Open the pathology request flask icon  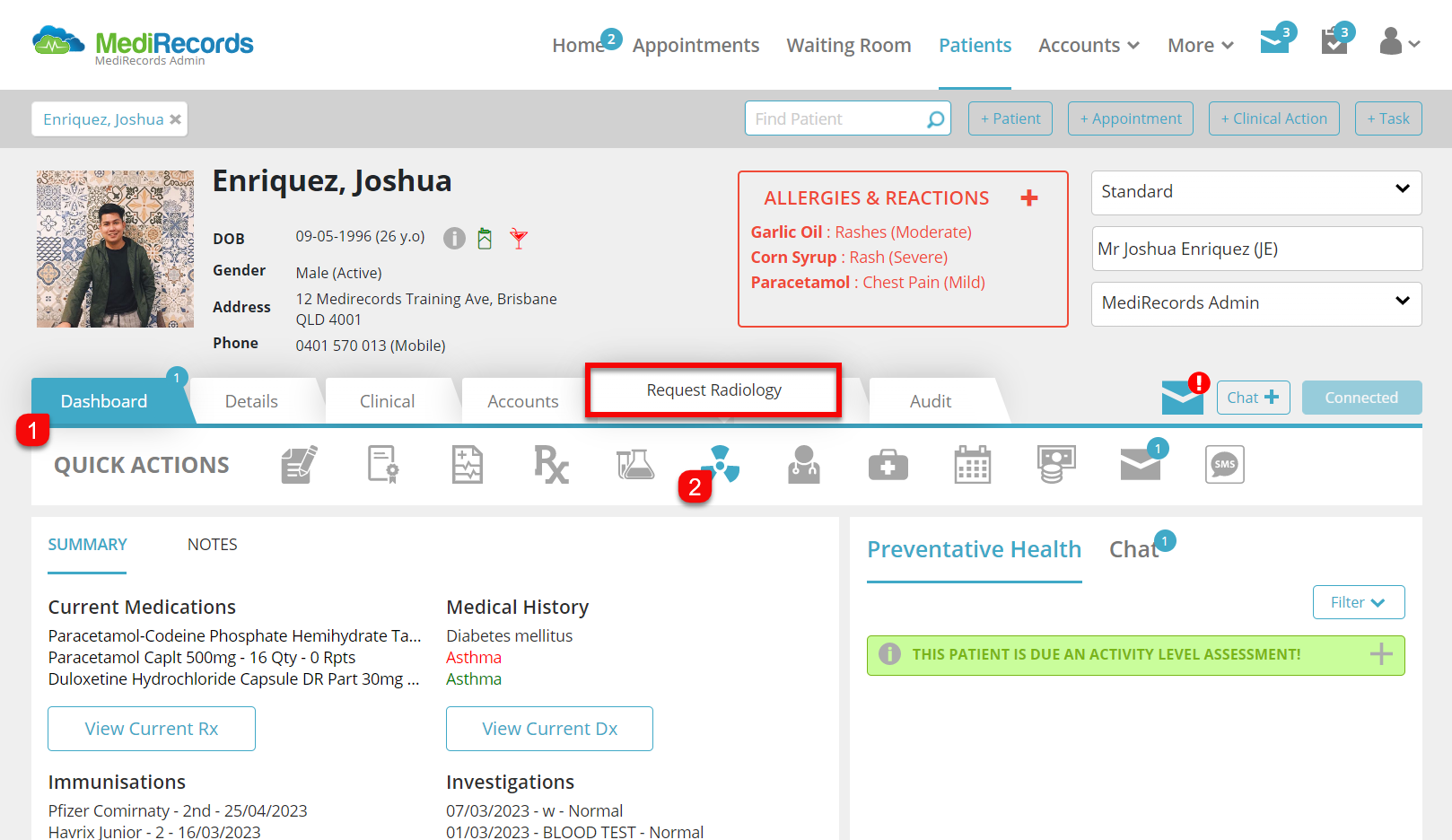pyautogui.click(x=635, y=464)
